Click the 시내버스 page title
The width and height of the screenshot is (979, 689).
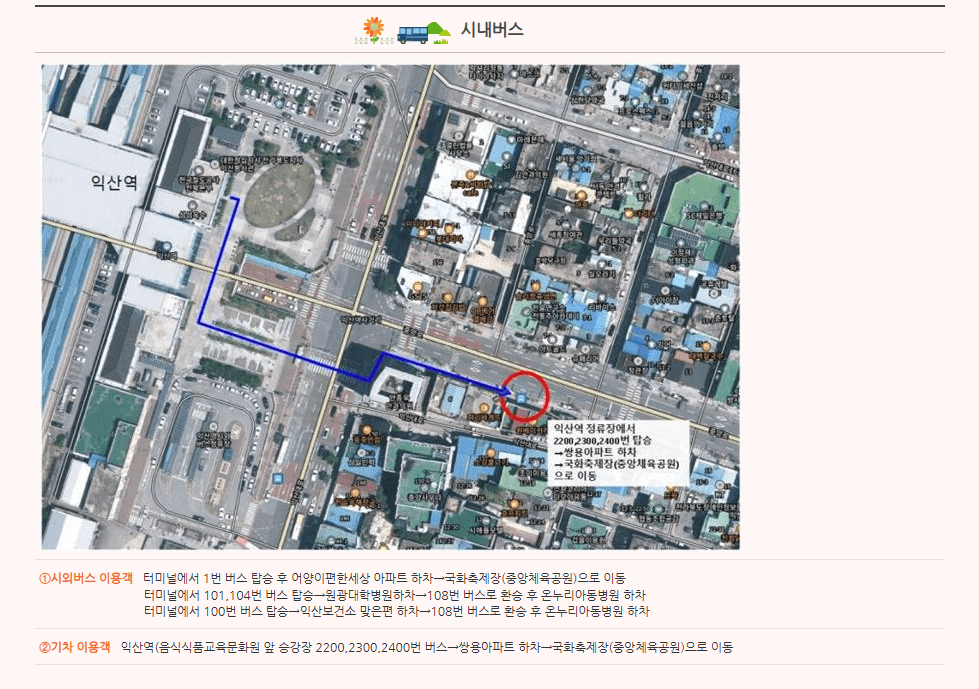[490, 28]
